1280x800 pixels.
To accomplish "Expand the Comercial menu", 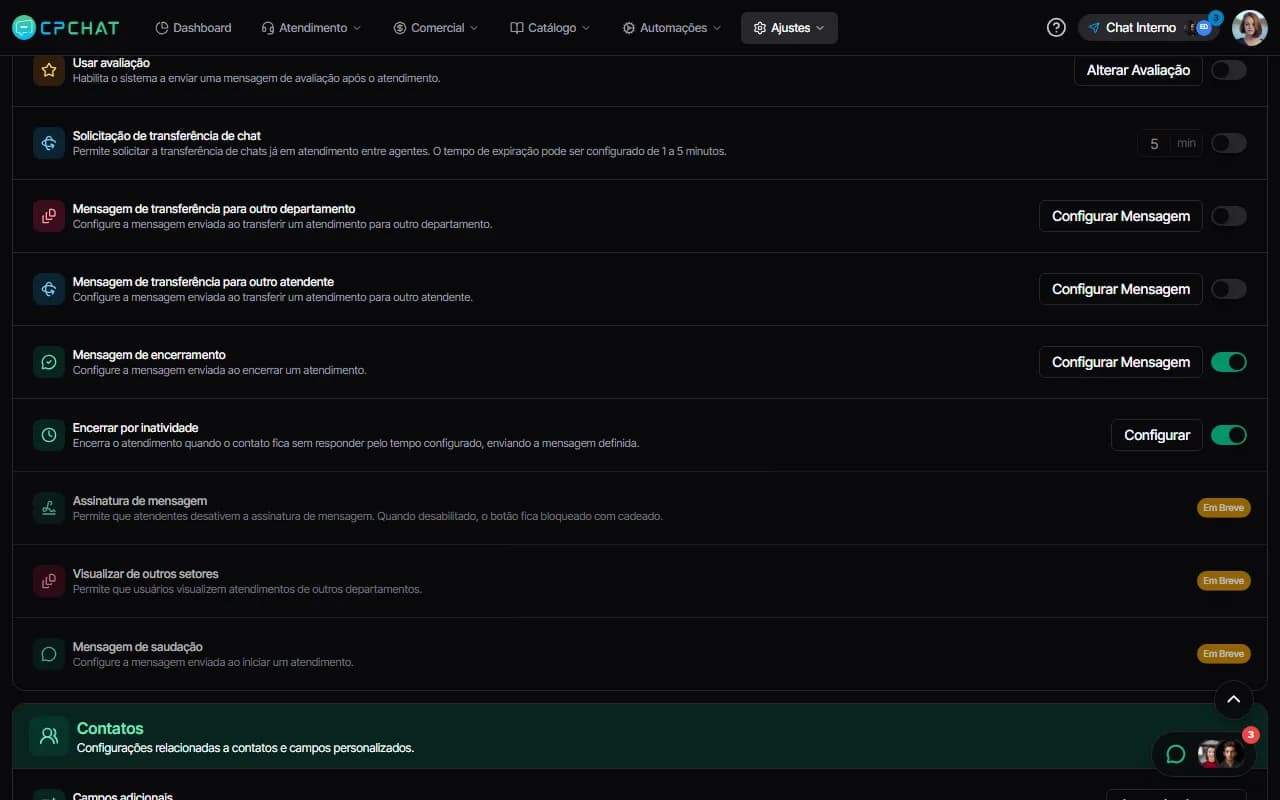I will [x=436, y=28].
